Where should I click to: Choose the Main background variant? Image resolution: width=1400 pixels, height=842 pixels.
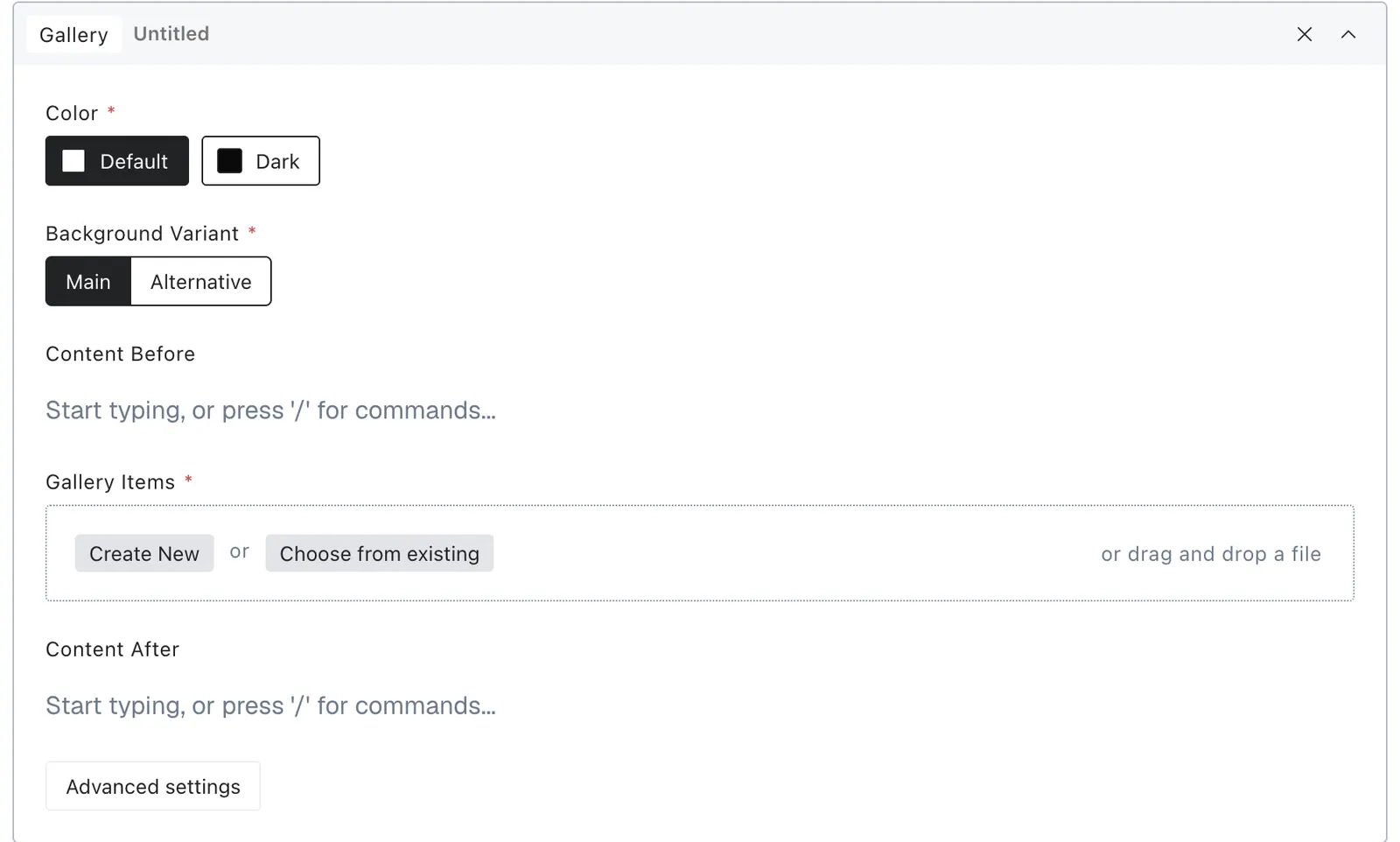click(88, 282)
